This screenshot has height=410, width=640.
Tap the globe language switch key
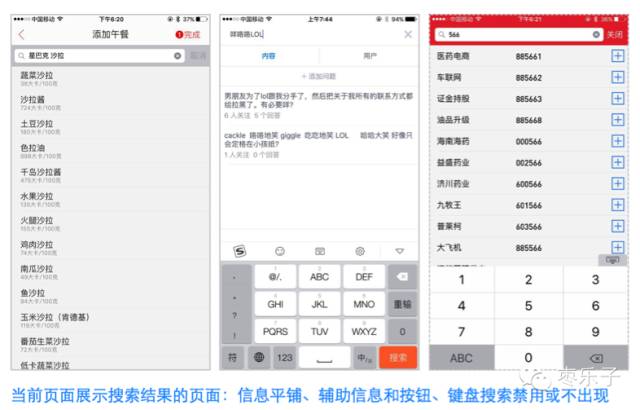(259, 358)
